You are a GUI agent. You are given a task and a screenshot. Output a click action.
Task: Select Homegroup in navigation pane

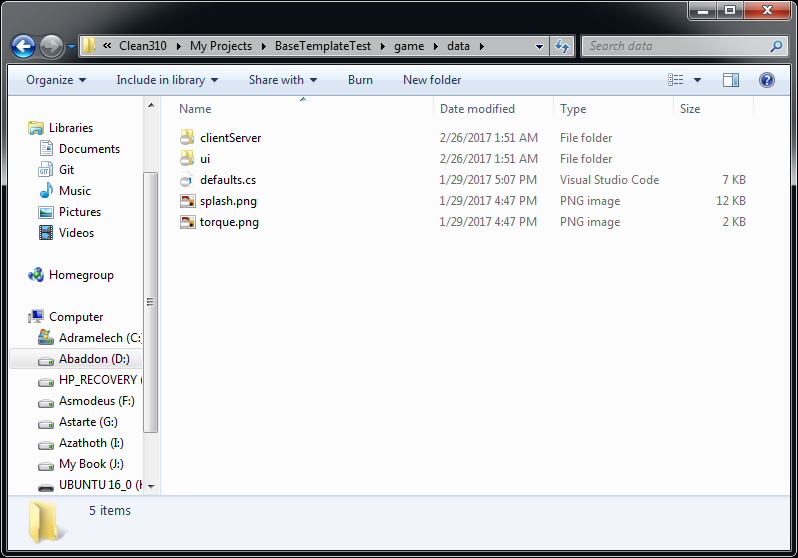click(x=81, y=275)
